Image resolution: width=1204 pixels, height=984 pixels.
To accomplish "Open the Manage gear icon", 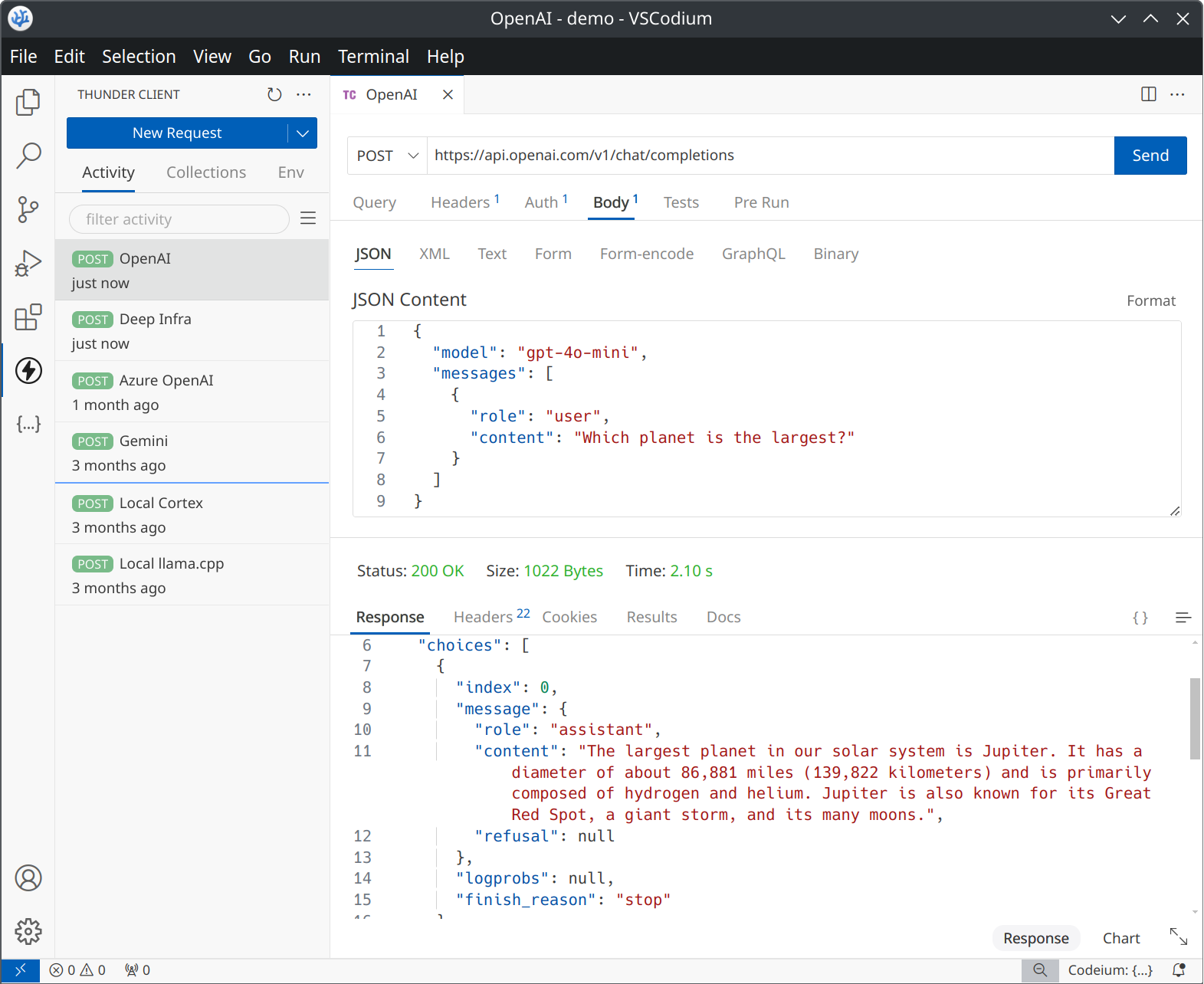I will pos(28,932).
